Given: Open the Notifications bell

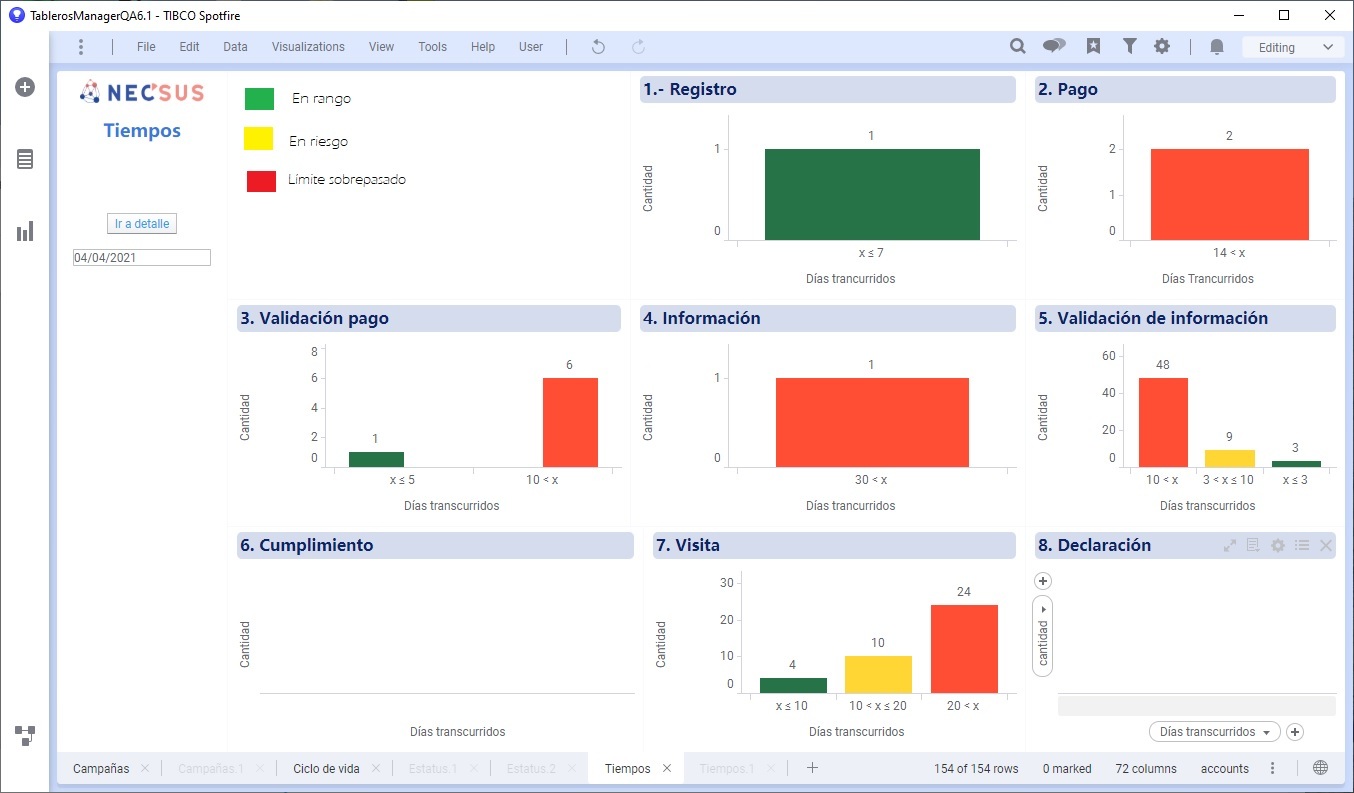Looking at the screenshot, I should click(1217, 47).
